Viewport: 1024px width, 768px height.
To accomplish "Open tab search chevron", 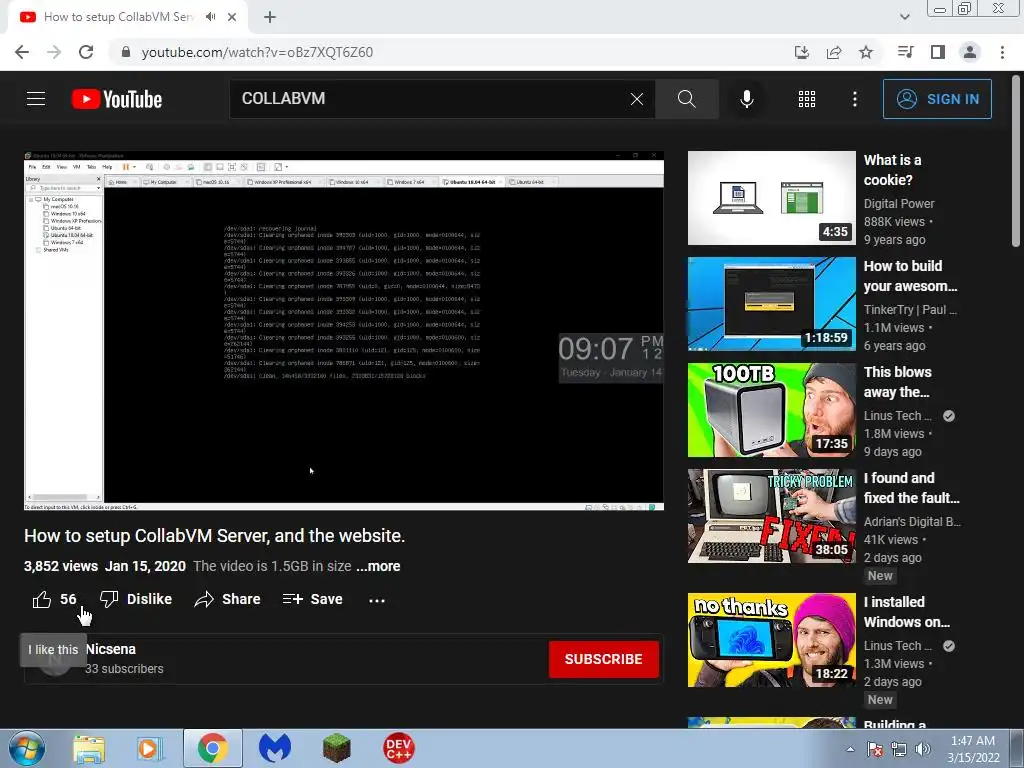I will tap(904, 17).
